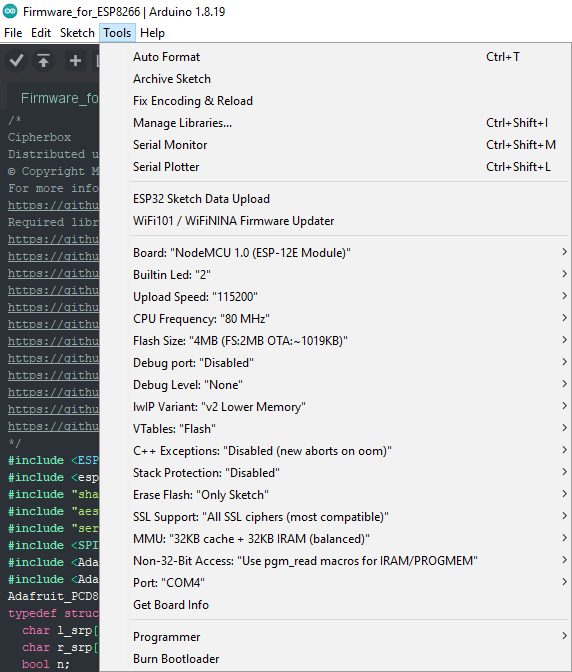Expand Debug port "Disabled" submenu
Viewport: 572px width, 672px height.
(335, 363)
